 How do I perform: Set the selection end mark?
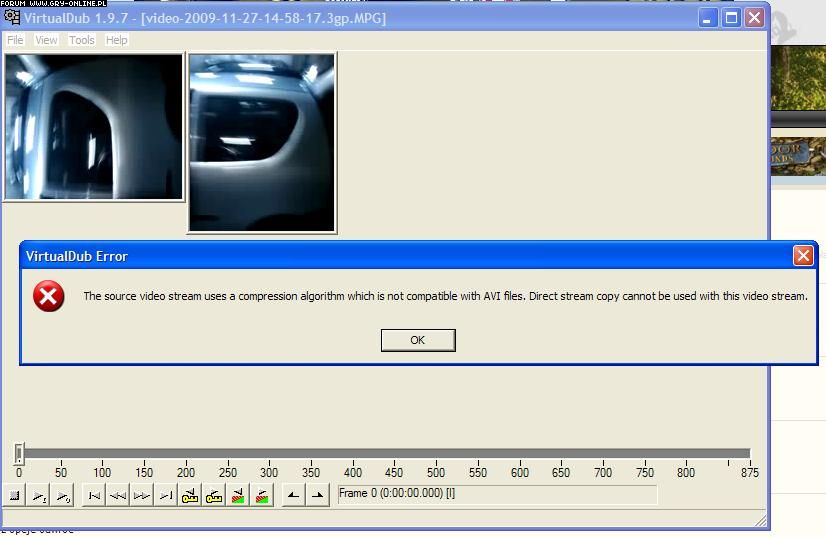[318, 495]
